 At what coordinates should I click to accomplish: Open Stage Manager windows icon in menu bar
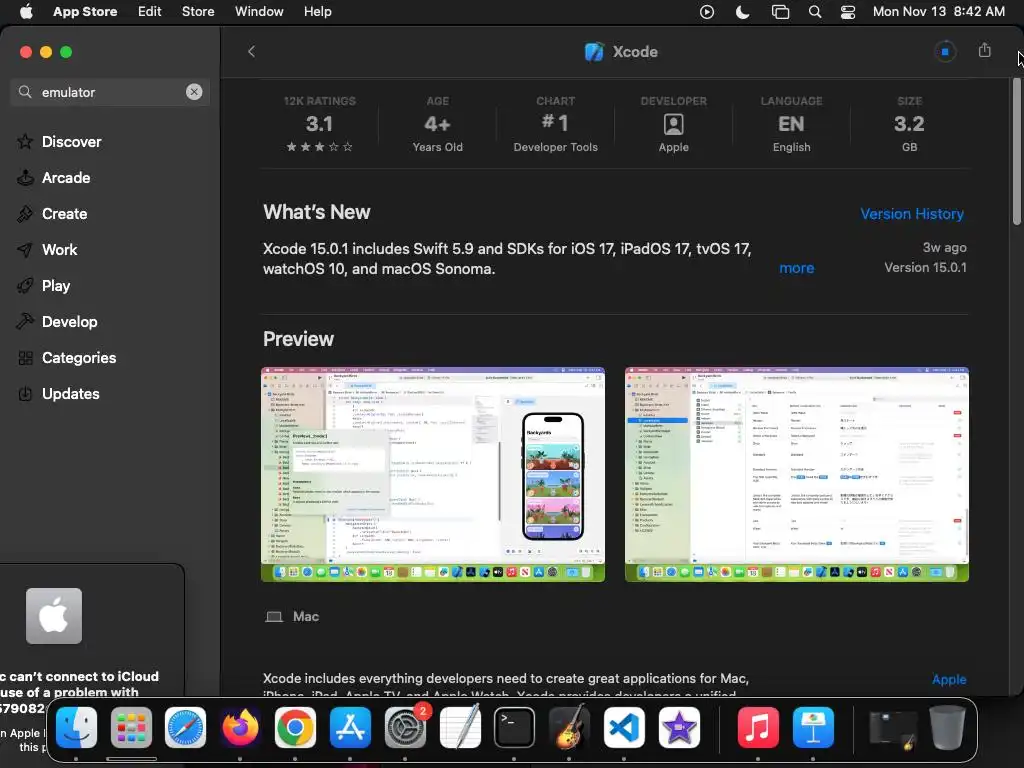click(x=780, y=12)
